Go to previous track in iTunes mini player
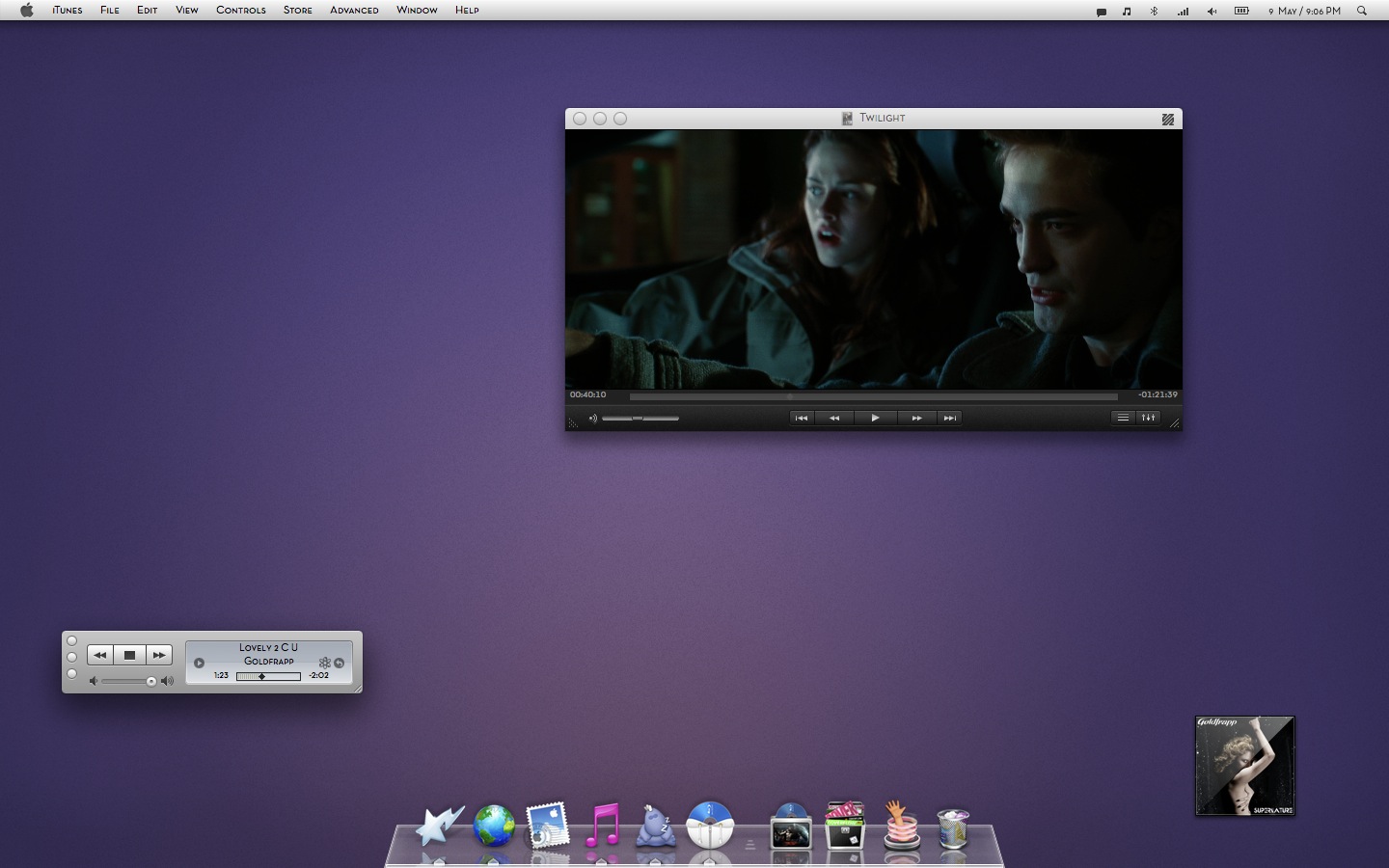The height and width of the screenshot is (868, 1389). click(99, 655)
